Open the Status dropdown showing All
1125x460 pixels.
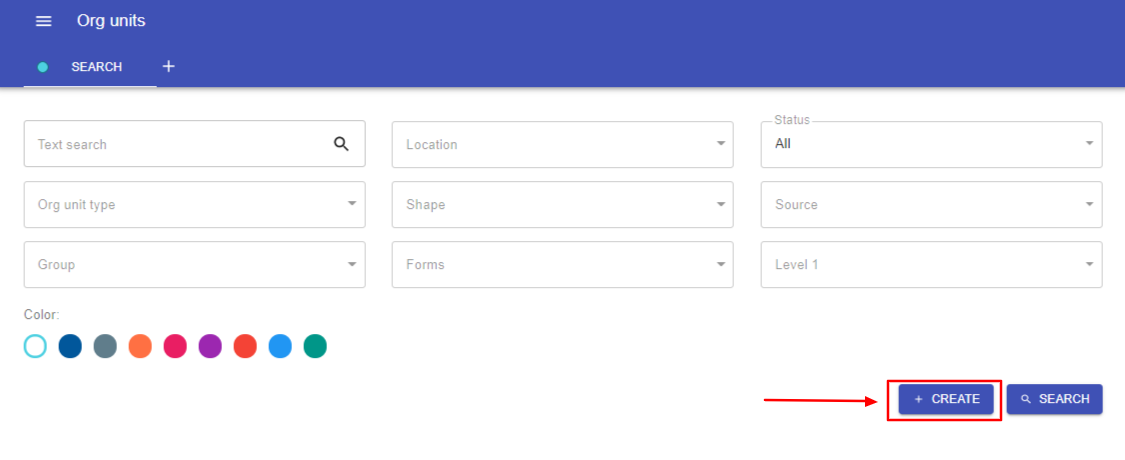tap(931, 144)
